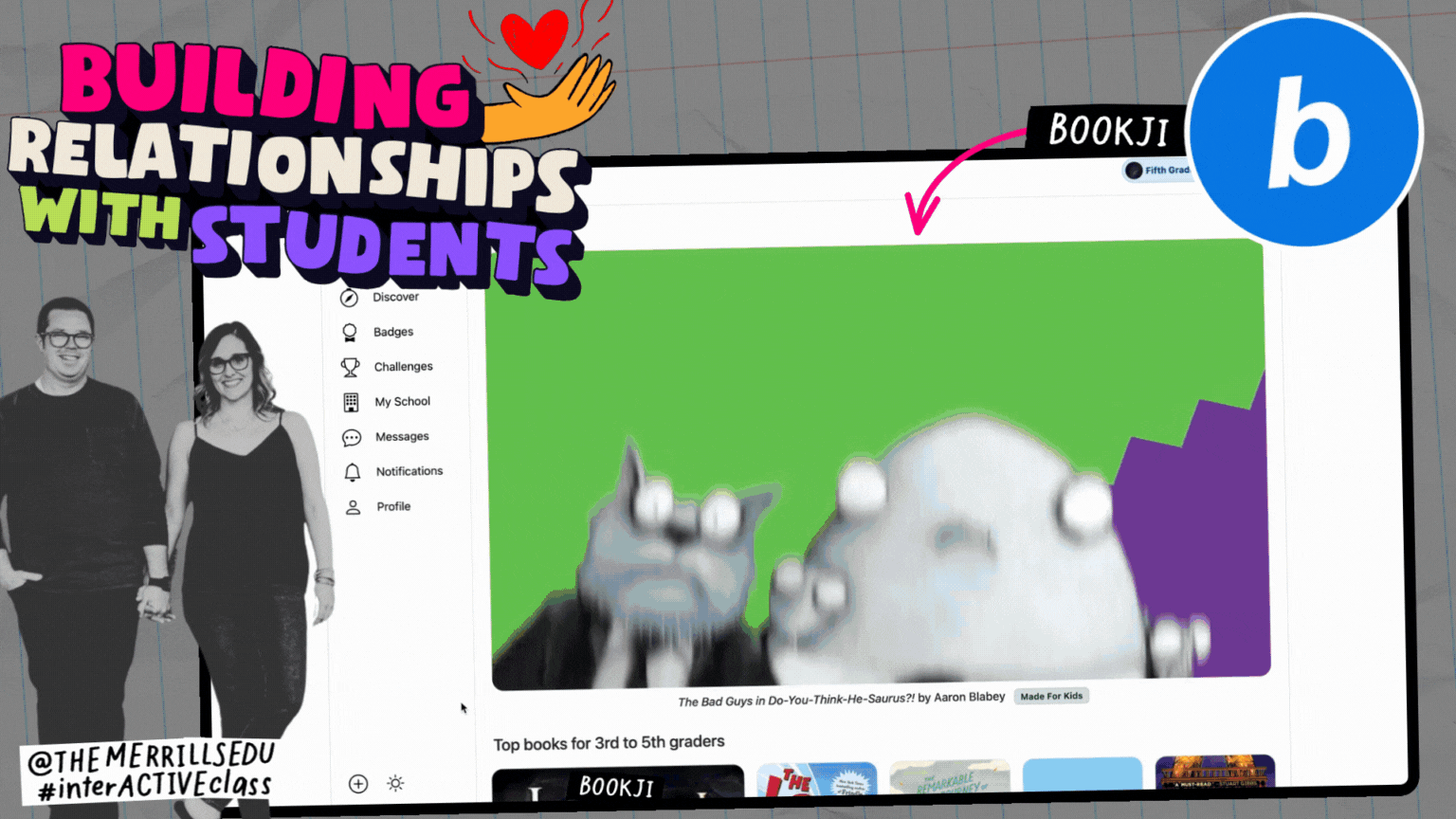This screenshot has width=1456, height=819.
Task: Click 'Top books for 3rd to 5th graders' heading
Action: (609, 743)
